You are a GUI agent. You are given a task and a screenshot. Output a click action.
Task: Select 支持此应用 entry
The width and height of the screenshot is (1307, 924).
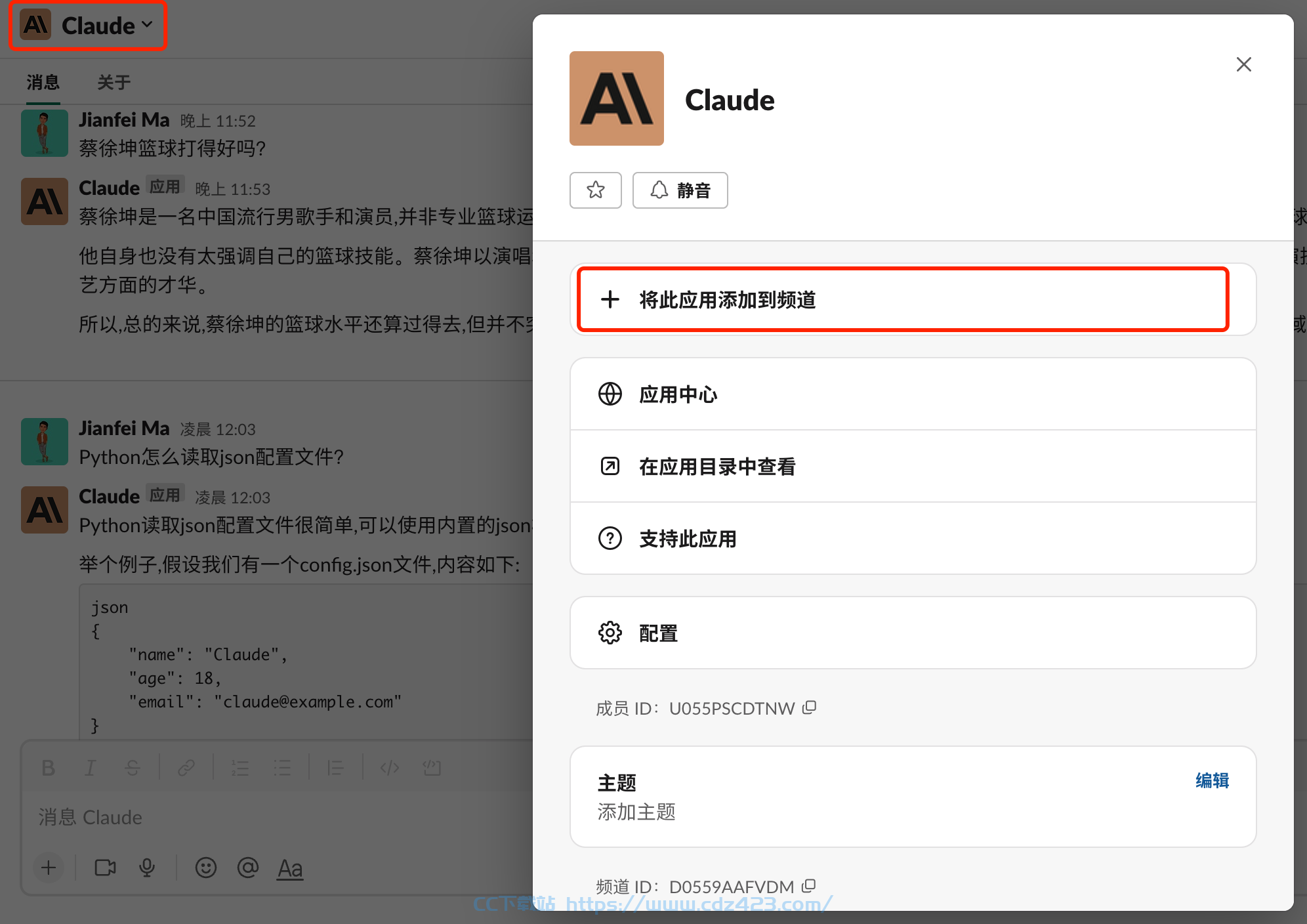click(x=913, y=539)
